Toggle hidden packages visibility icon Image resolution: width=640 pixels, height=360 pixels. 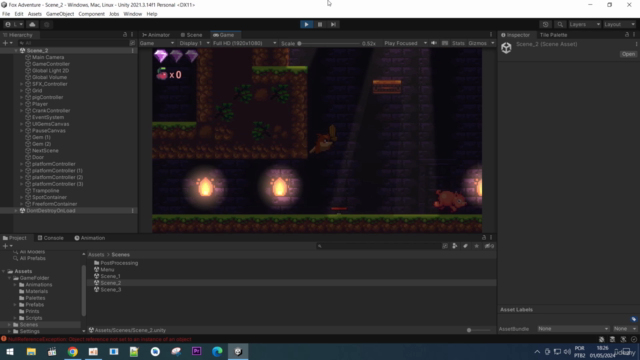point(489,246)
